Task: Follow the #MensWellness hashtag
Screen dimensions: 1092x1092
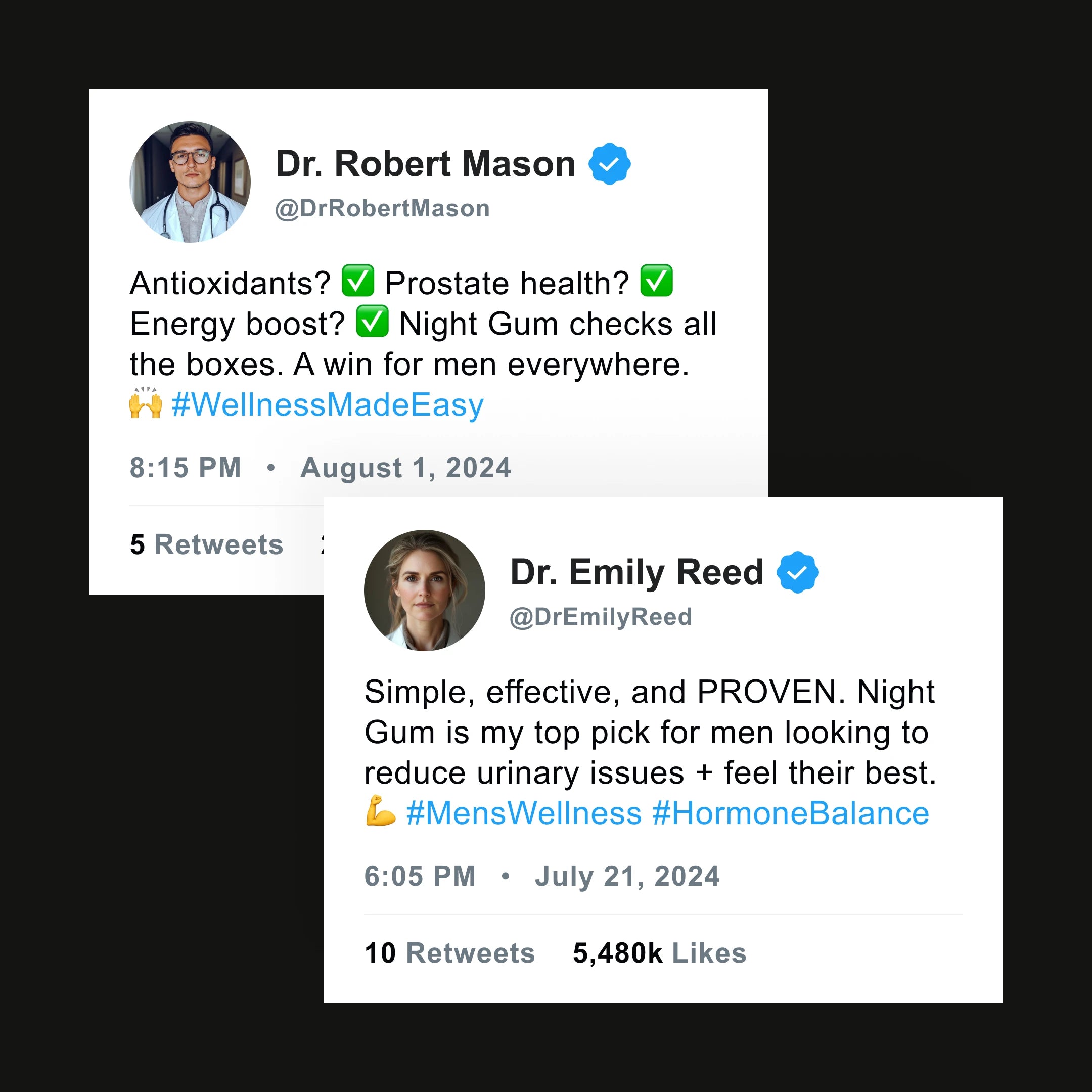Action: (x=523, y=813)
